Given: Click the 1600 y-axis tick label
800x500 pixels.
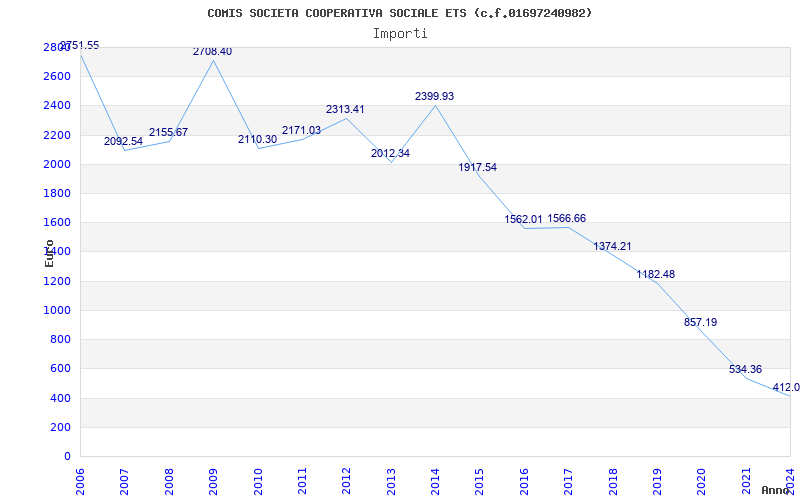Looking at the screenshot, I should [x=57, y=223].
